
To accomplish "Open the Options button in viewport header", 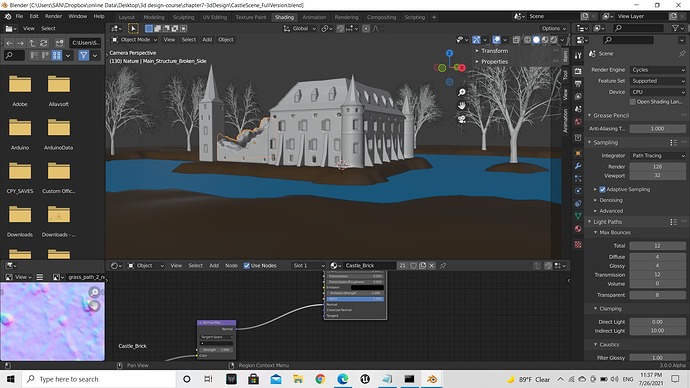I will (554, 28).
